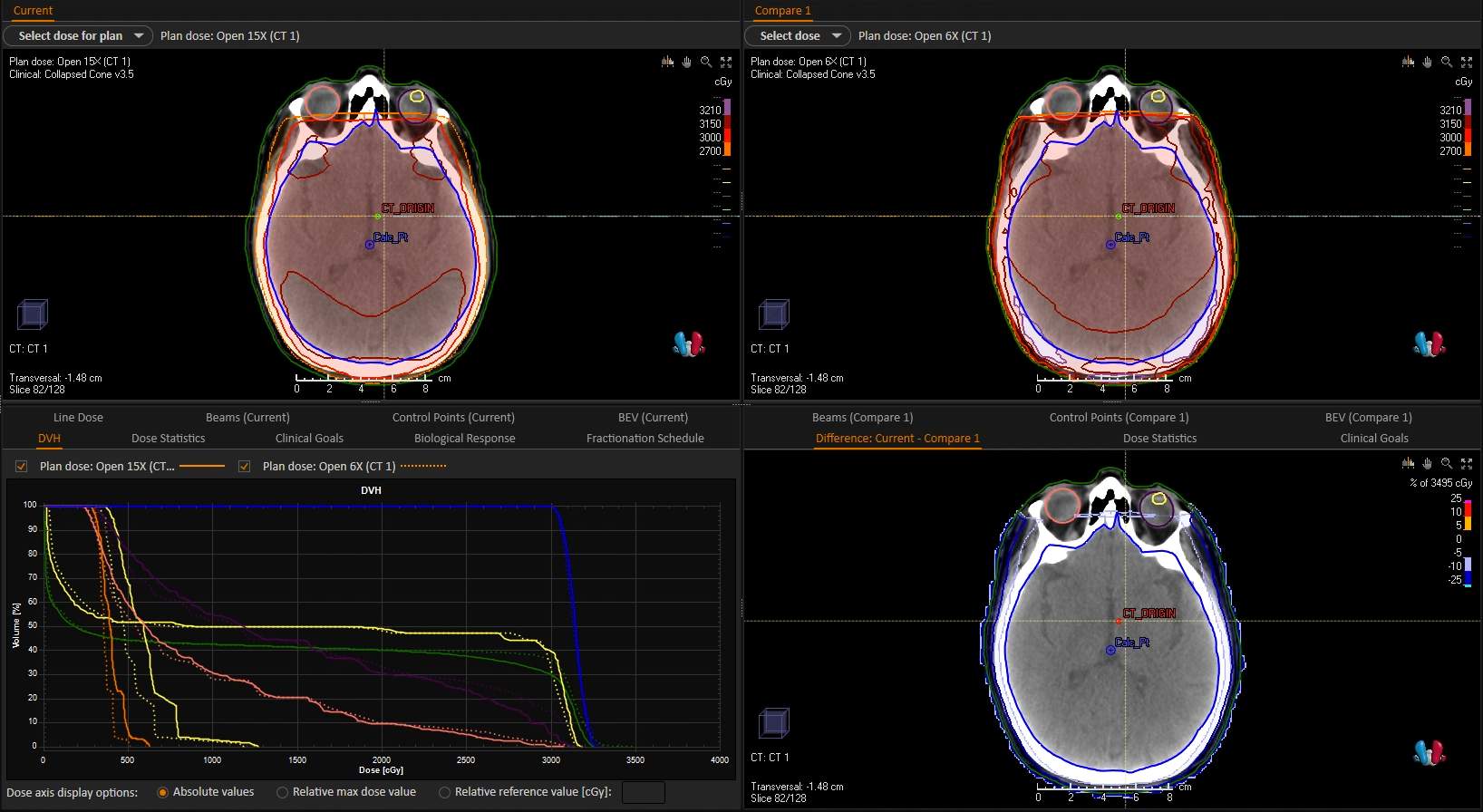Switch to the Dose Statistics tab in Current
1483x812 pixels.
[168, 438]
